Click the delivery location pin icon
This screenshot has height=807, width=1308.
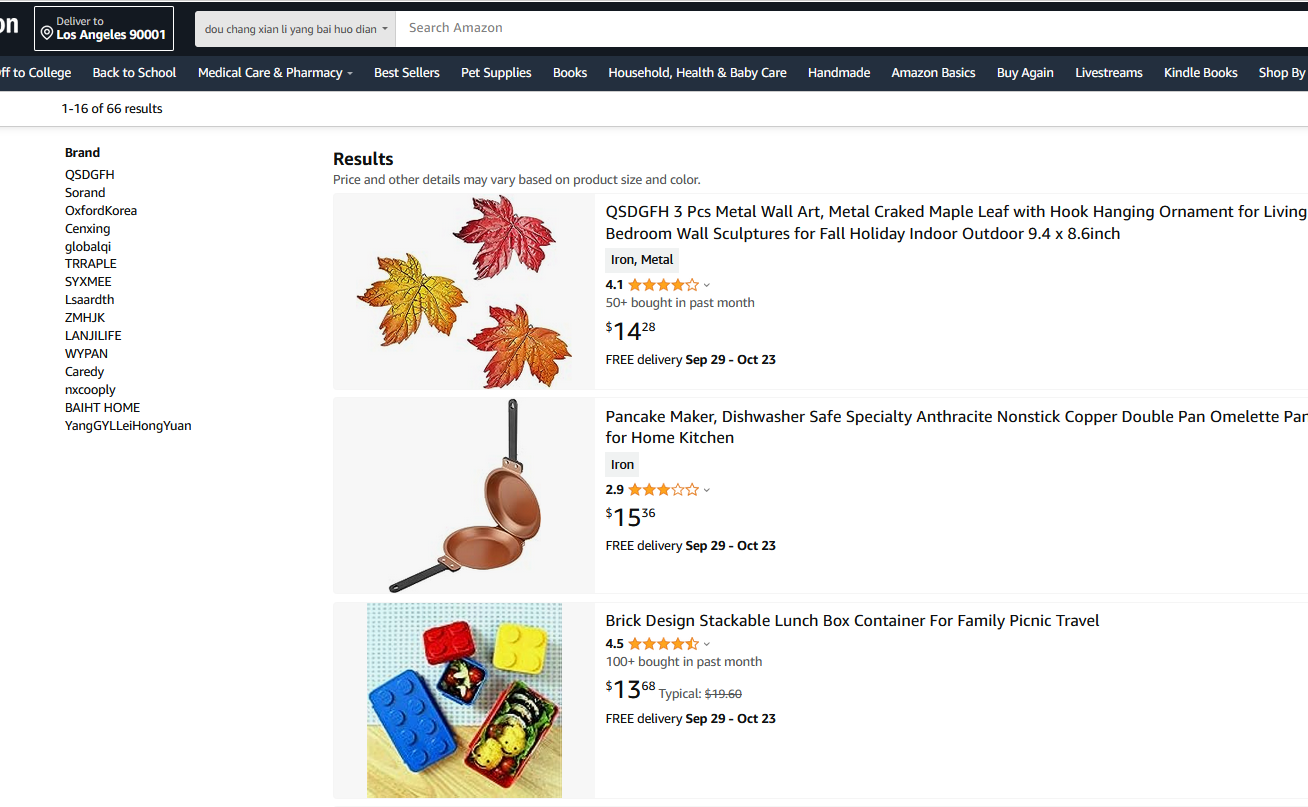click(x=47, y=34)
